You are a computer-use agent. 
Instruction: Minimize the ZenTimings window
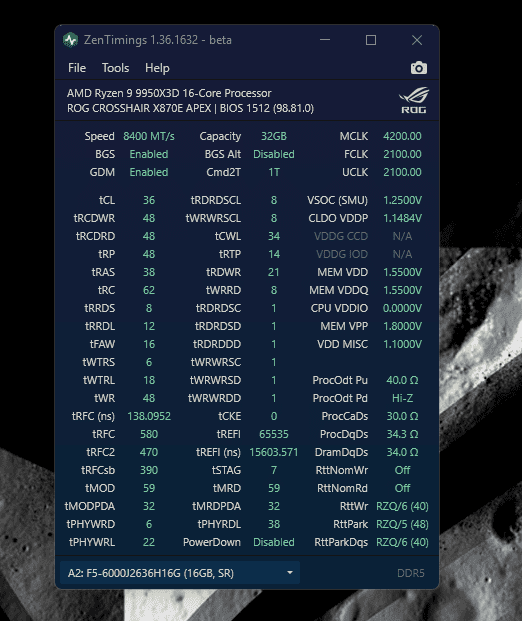pyautogui.click(x=325, y=40)
